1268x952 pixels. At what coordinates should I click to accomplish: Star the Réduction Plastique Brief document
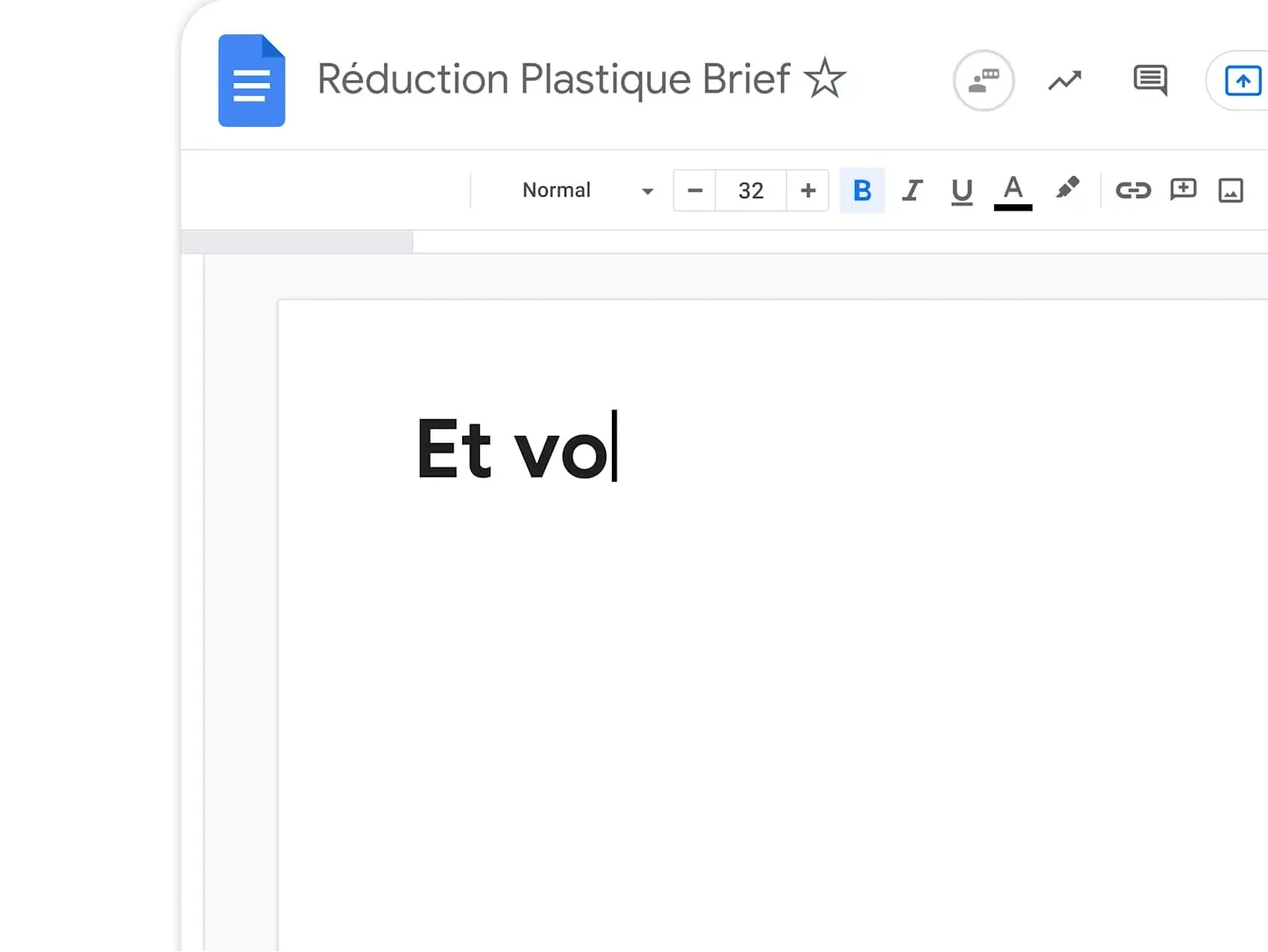[825, 79]
